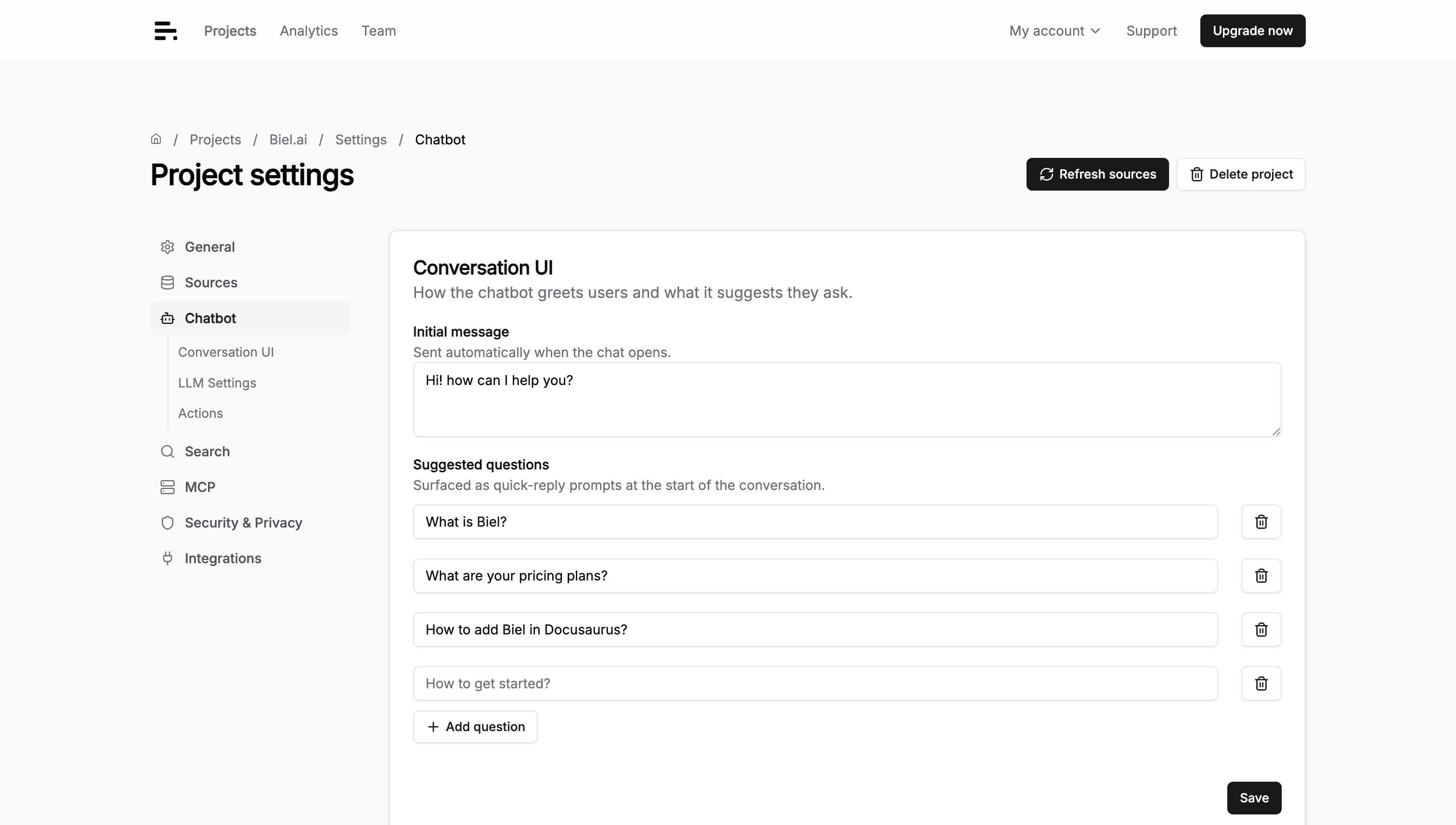1456x825 pixels.
Task: Select Conversation UI sub-item in sidebar
Action: pyautogui.click(x=226, y=352)
